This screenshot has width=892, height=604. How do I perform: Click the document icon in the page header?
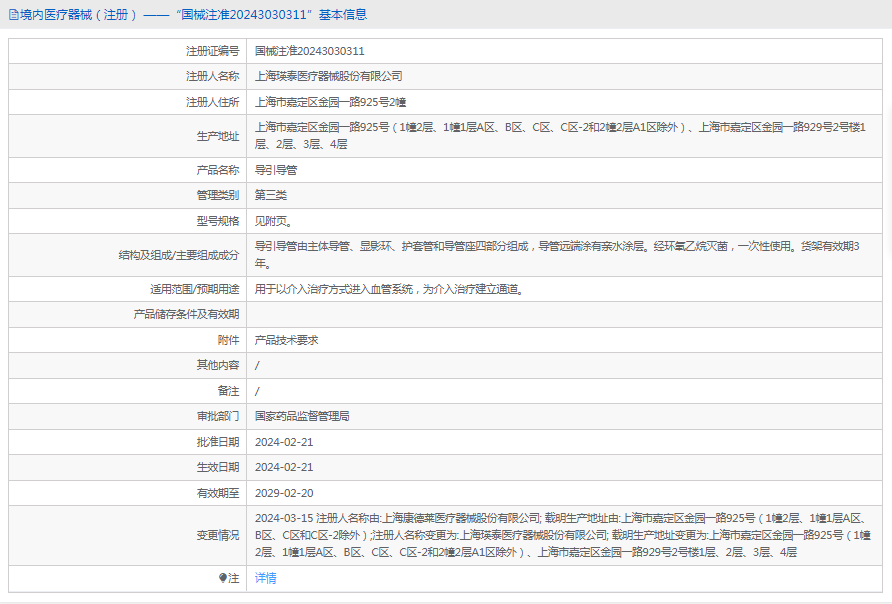coord(14,15)
